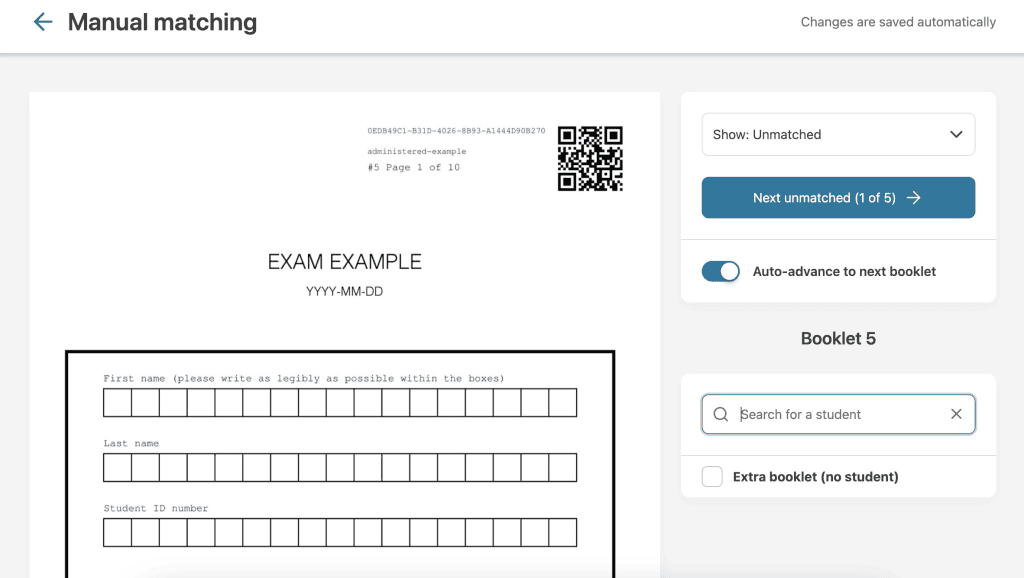1024x578 pixels.
Task: Check the Extra booklet (no student) checkbox
Action: [x=712, y=477]
